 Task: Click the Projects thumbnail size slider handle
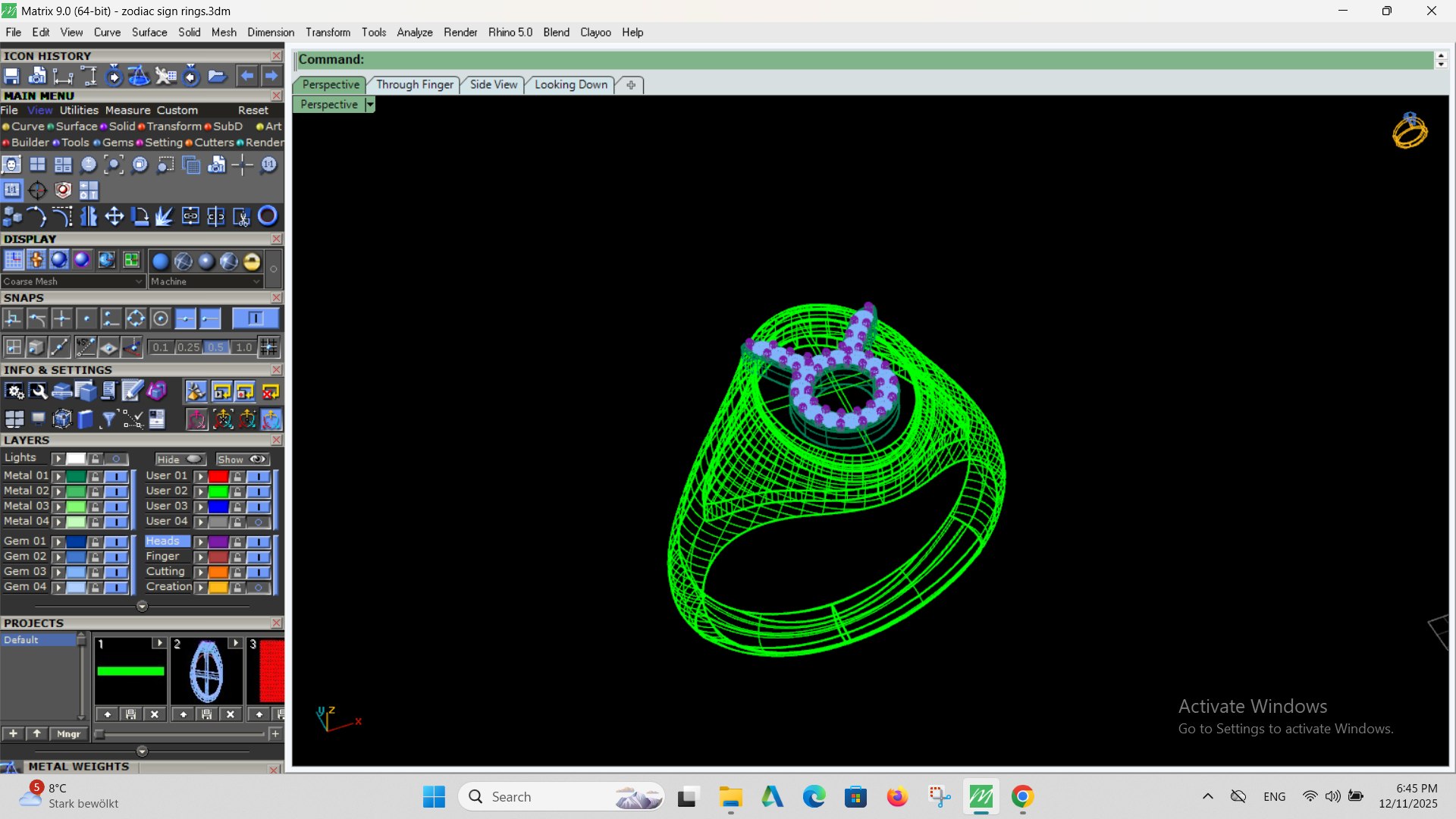(x=99, y=734)
